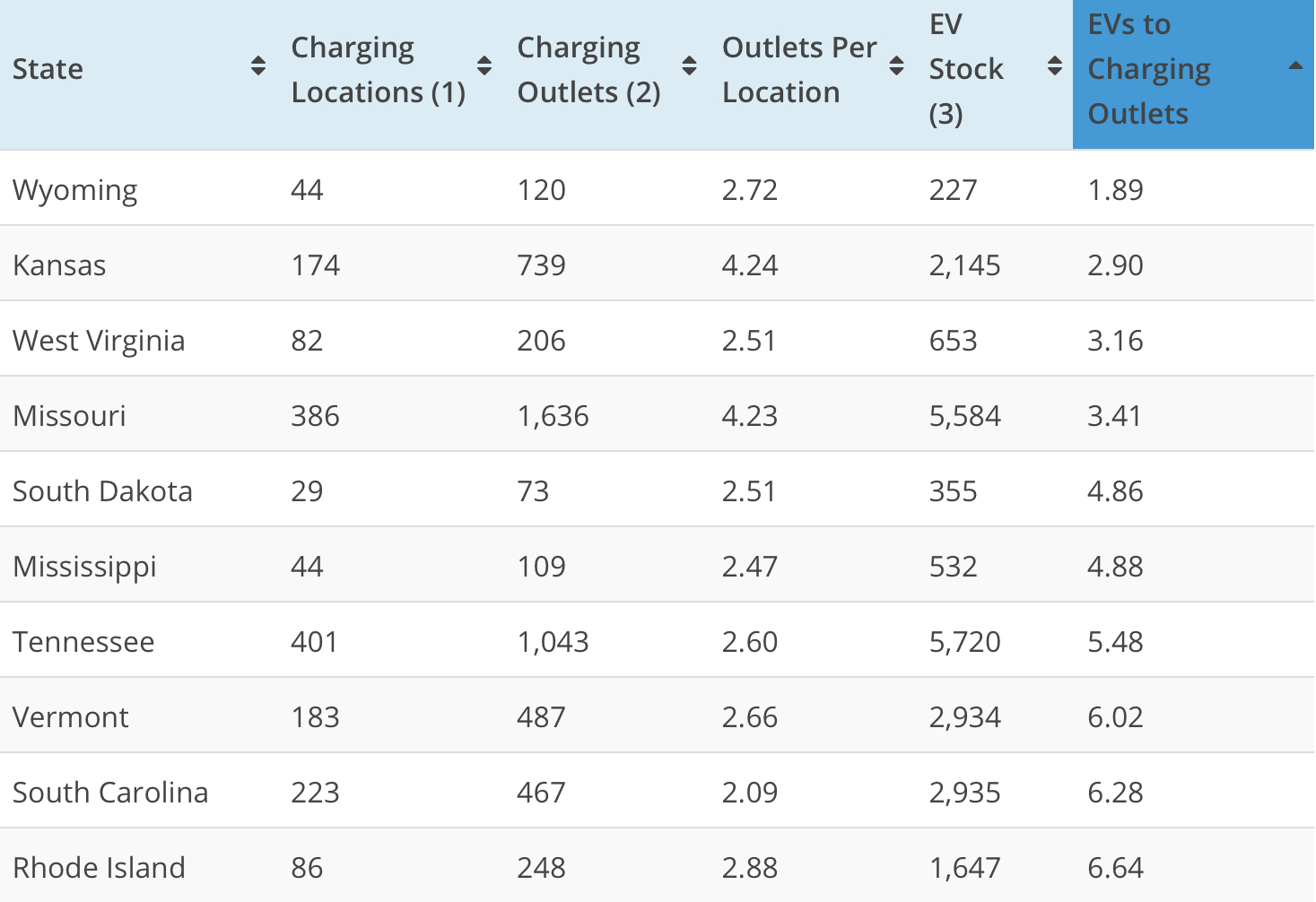Click Tennessee's EV stock value 5,720
This screenshot has width=1316, height=902.
964,642
